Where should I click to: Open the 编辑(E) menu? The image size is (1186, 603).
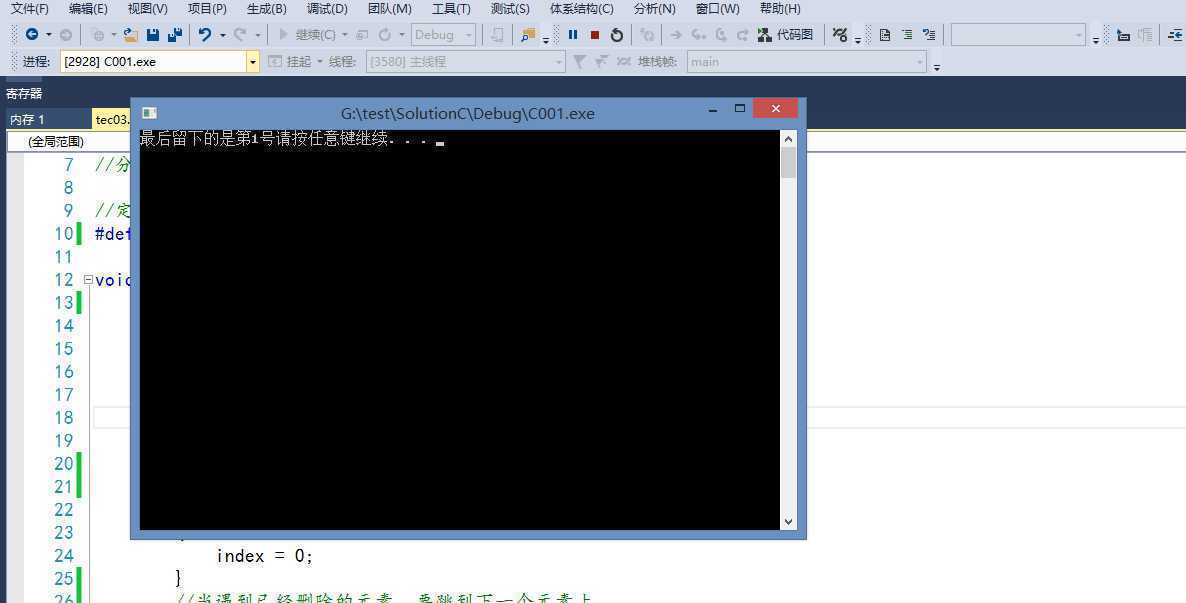(88, 9)
